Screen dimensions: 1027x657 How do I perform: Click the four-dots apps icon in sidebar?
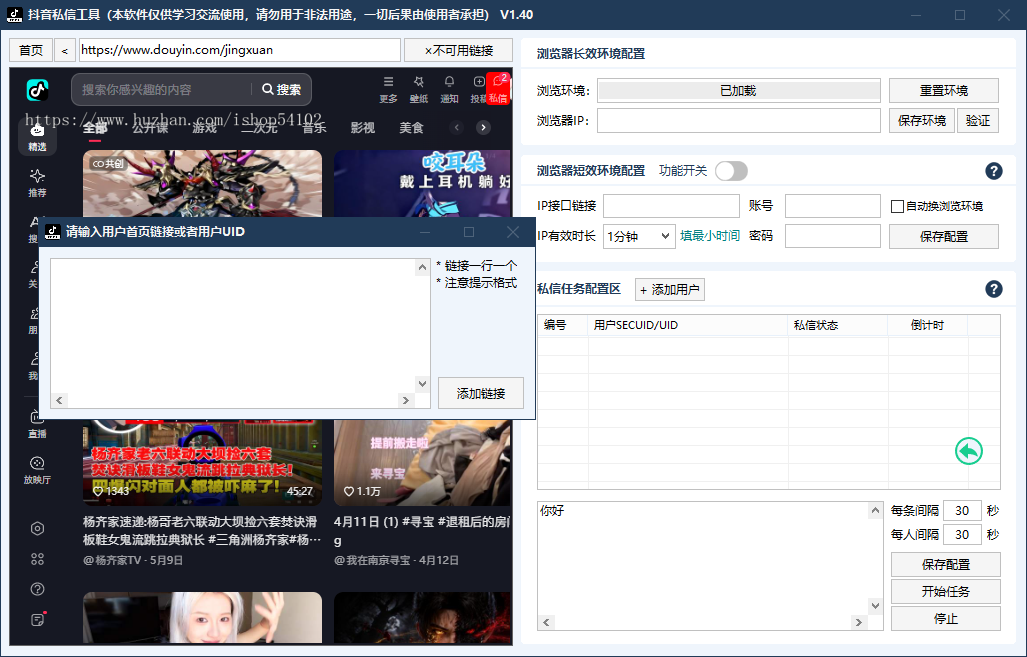click(37, 559)
